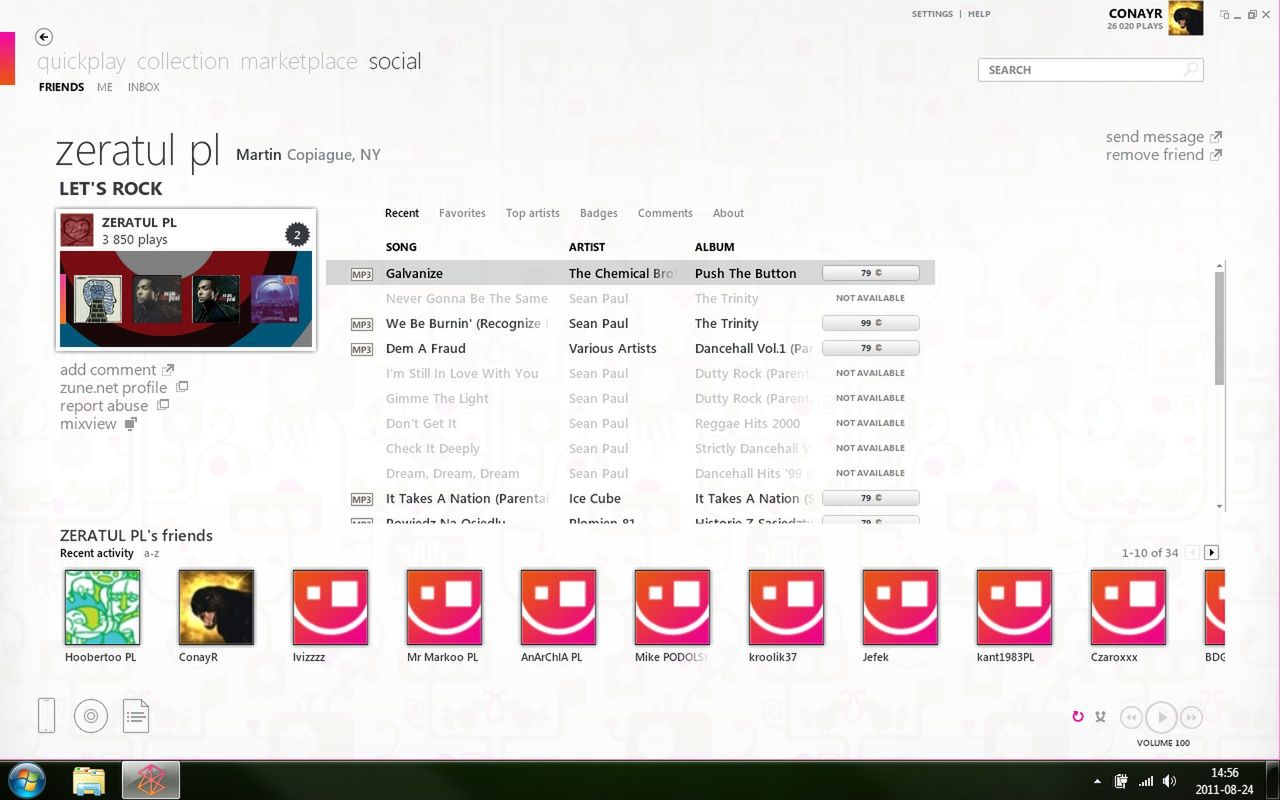The width and height of the screenshot is (1280, 800).
Task: Select the Comments tab
Action: tap(665, 213)
